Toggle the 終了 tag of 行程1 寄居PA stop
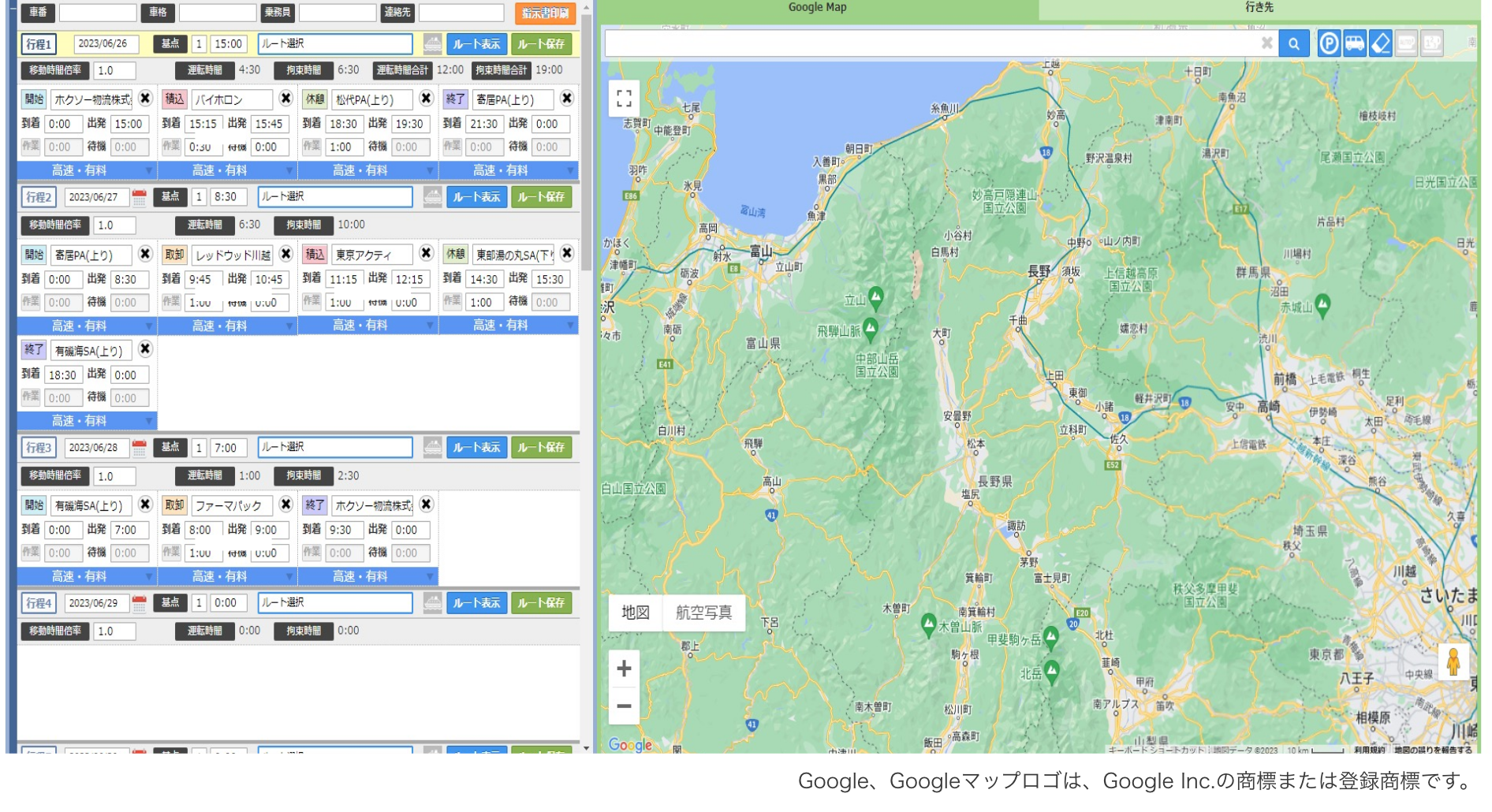1492x812 pixels. 455,99
